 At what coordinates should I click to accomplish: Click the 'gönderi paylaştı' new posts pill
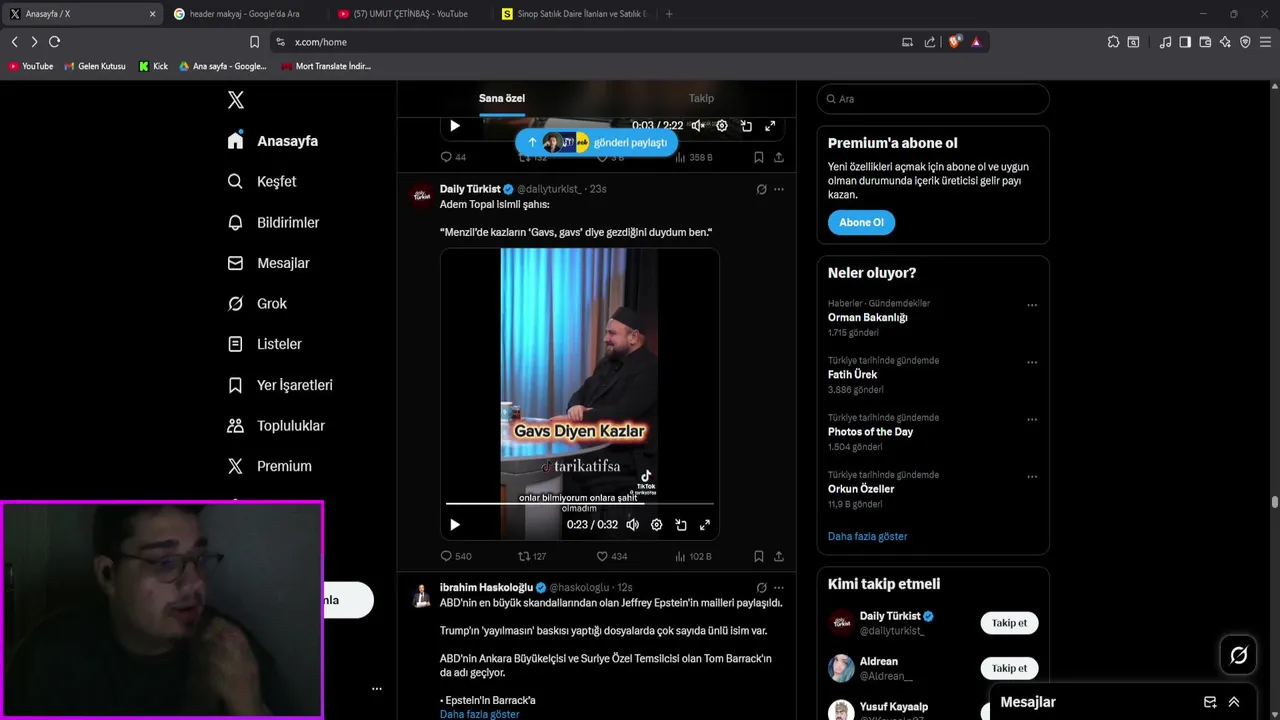tap(596, 142)
